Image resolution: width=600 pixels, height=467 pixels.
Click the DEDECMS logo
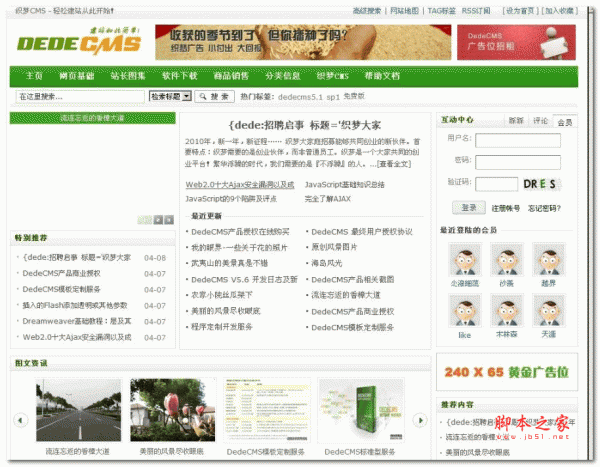point(79,41)
